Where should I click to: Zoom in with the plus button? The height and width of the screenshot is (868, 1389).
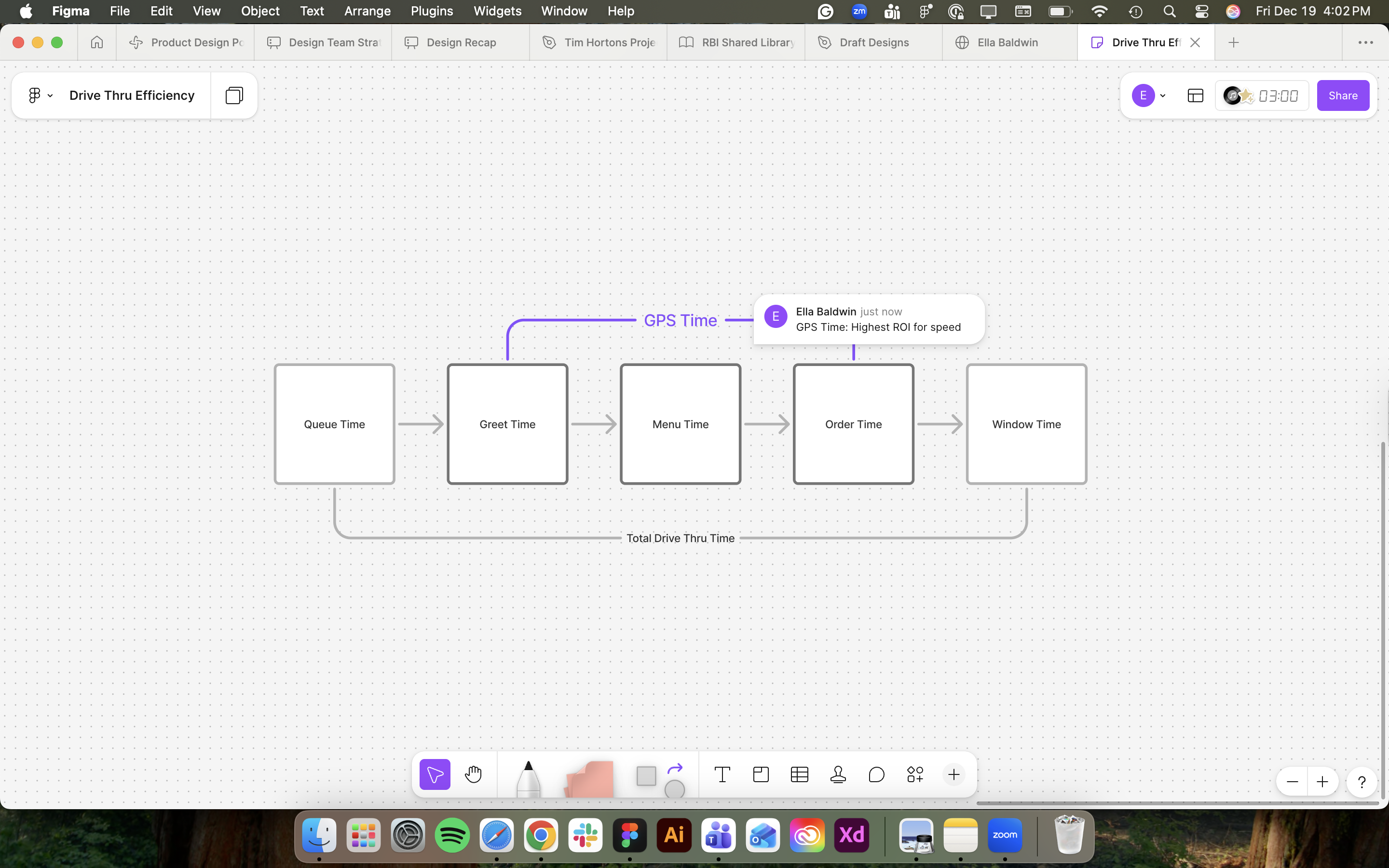click(x=1322, y=781)
